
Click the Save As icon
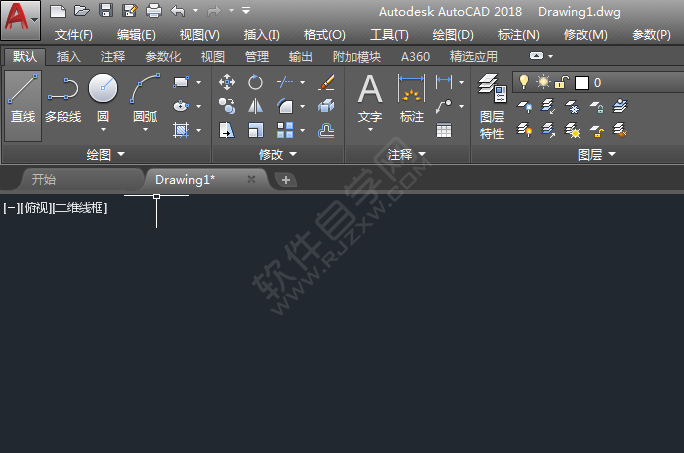click(x=130, y=10)
